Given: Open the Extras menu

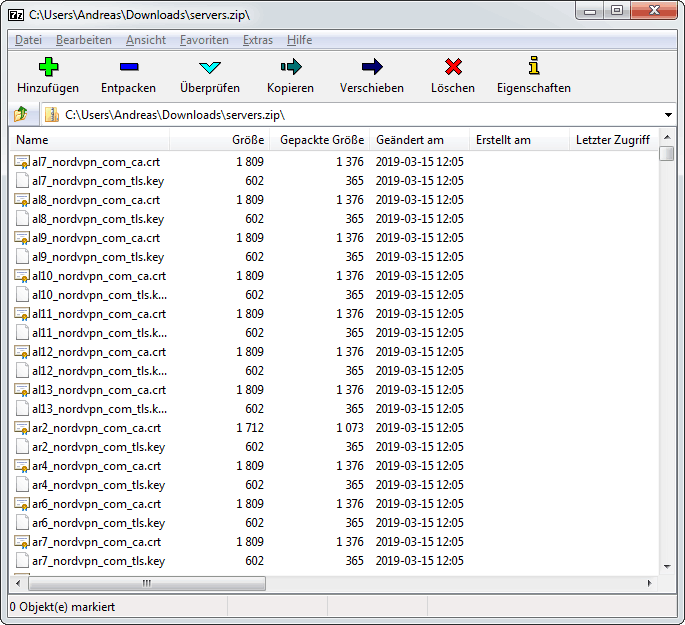Looking at the screenshot, I should pyautogui.click(x=258, y=40).
